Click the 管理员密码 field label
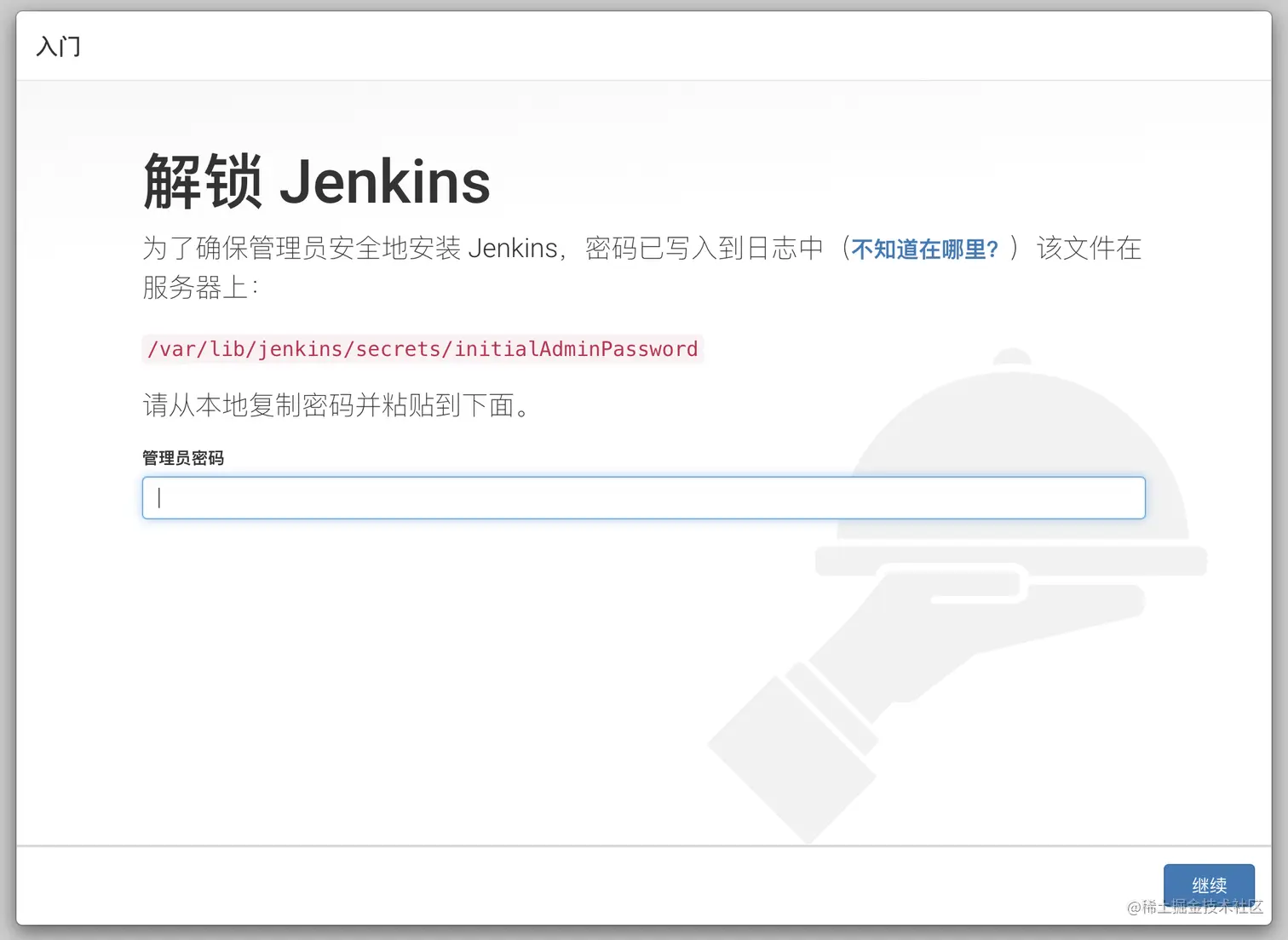The image size is (1288, 940). pyautogui.click(x=183, y=458)
